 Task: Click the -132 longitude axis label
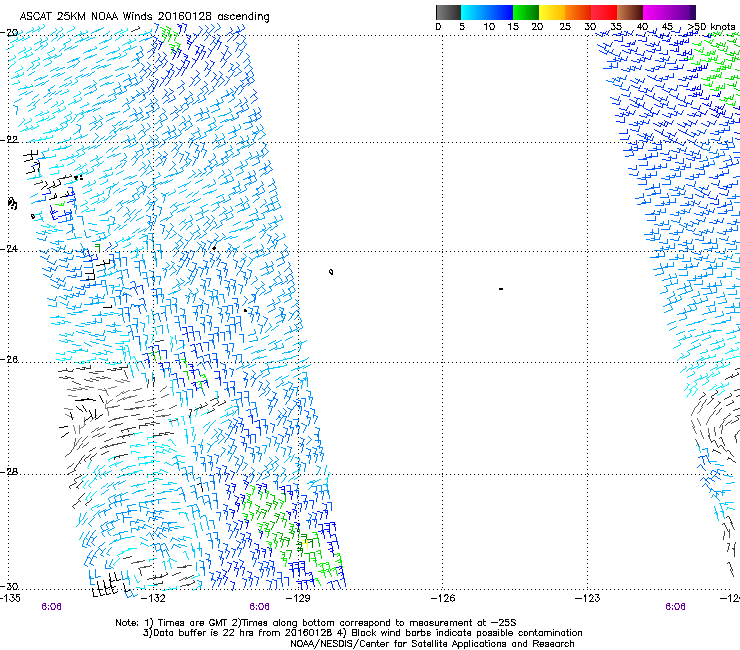[153, 598]
